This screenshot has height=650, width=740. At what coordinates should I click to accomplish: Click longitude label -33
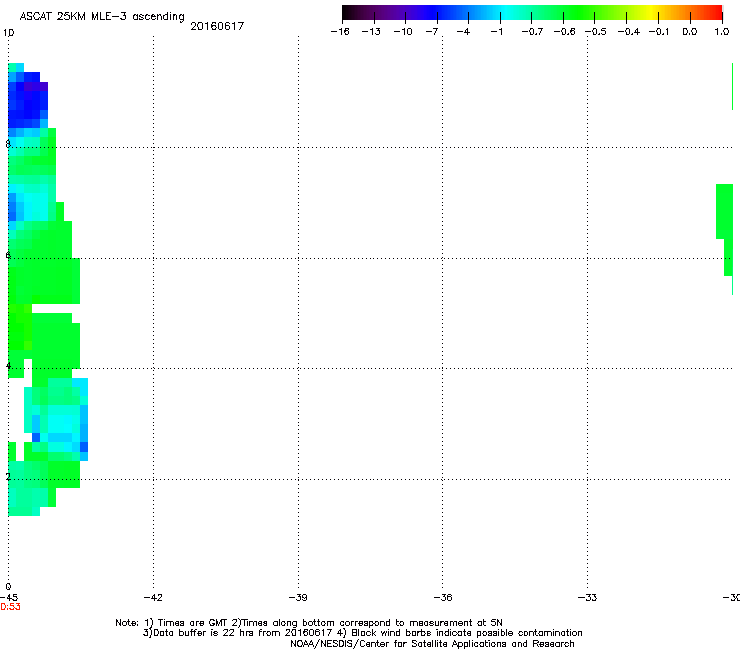(x=587, y=598)
